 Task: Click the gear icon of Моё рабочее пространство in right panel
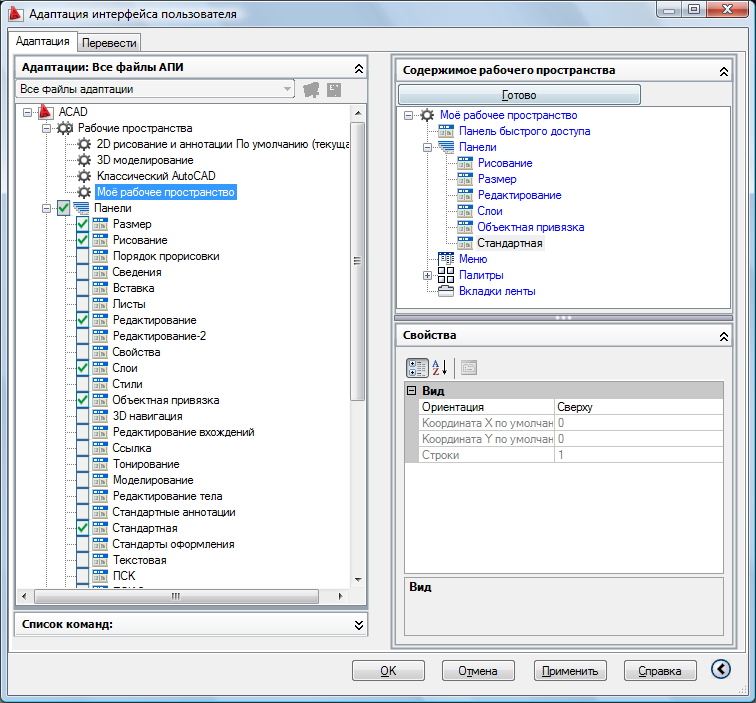pos(427,115)
